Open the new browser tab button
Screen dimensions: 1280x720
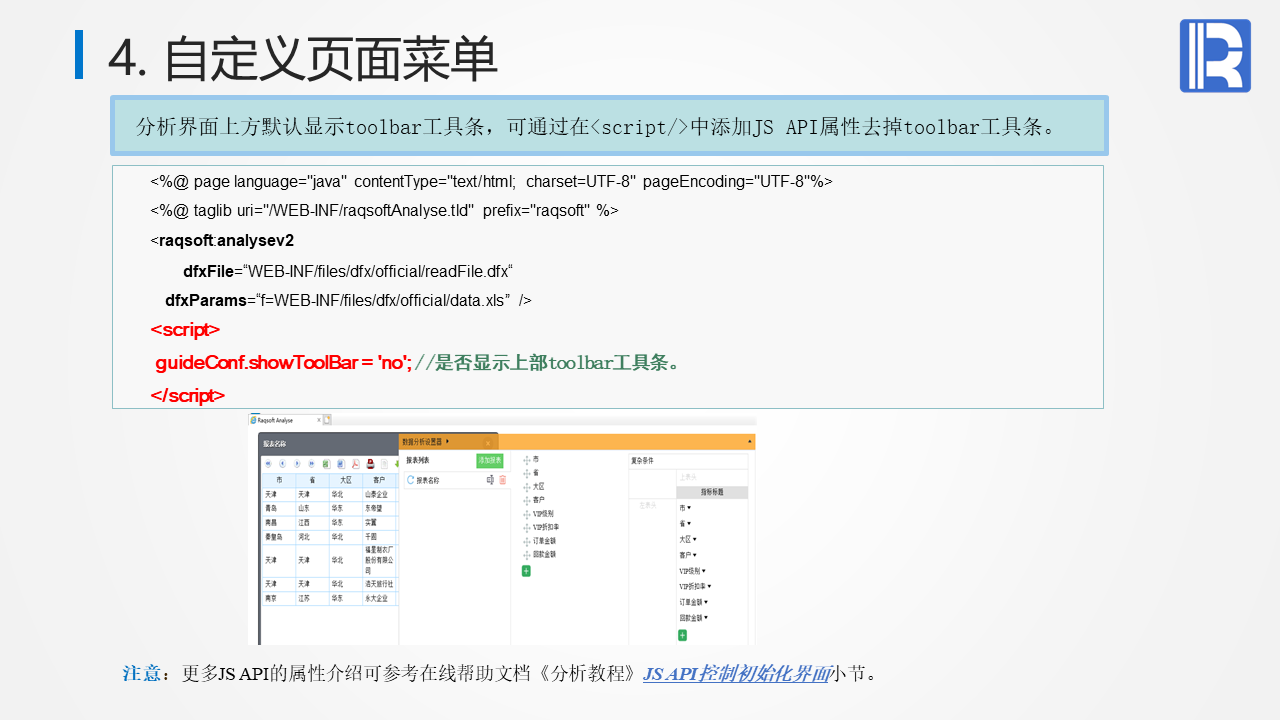click(x=327, y=420)
